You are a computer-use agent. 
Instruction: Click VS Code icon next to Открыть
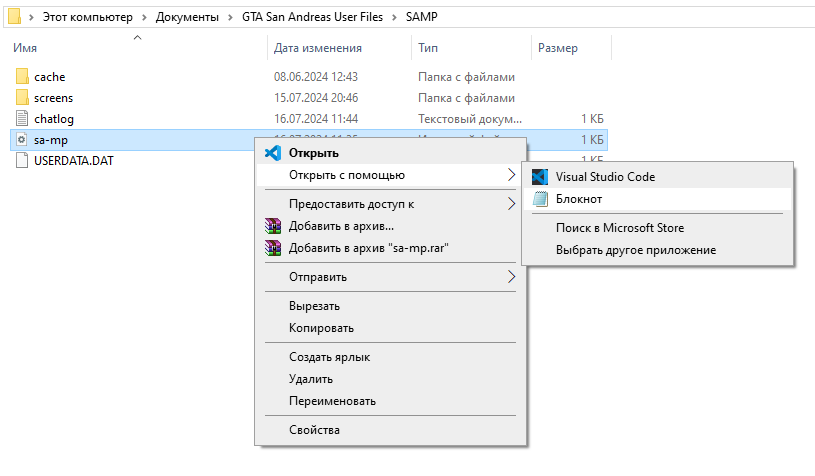click(271, 153)
